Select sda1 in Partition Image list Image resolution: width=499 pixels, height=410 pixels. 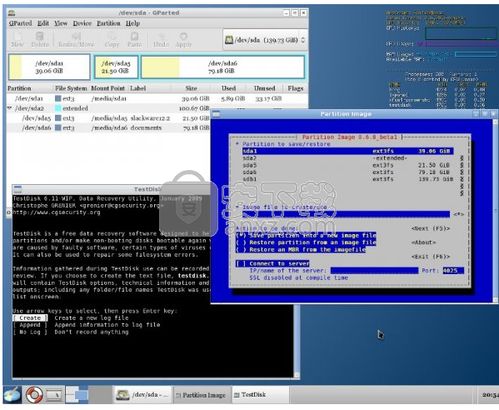348,151
